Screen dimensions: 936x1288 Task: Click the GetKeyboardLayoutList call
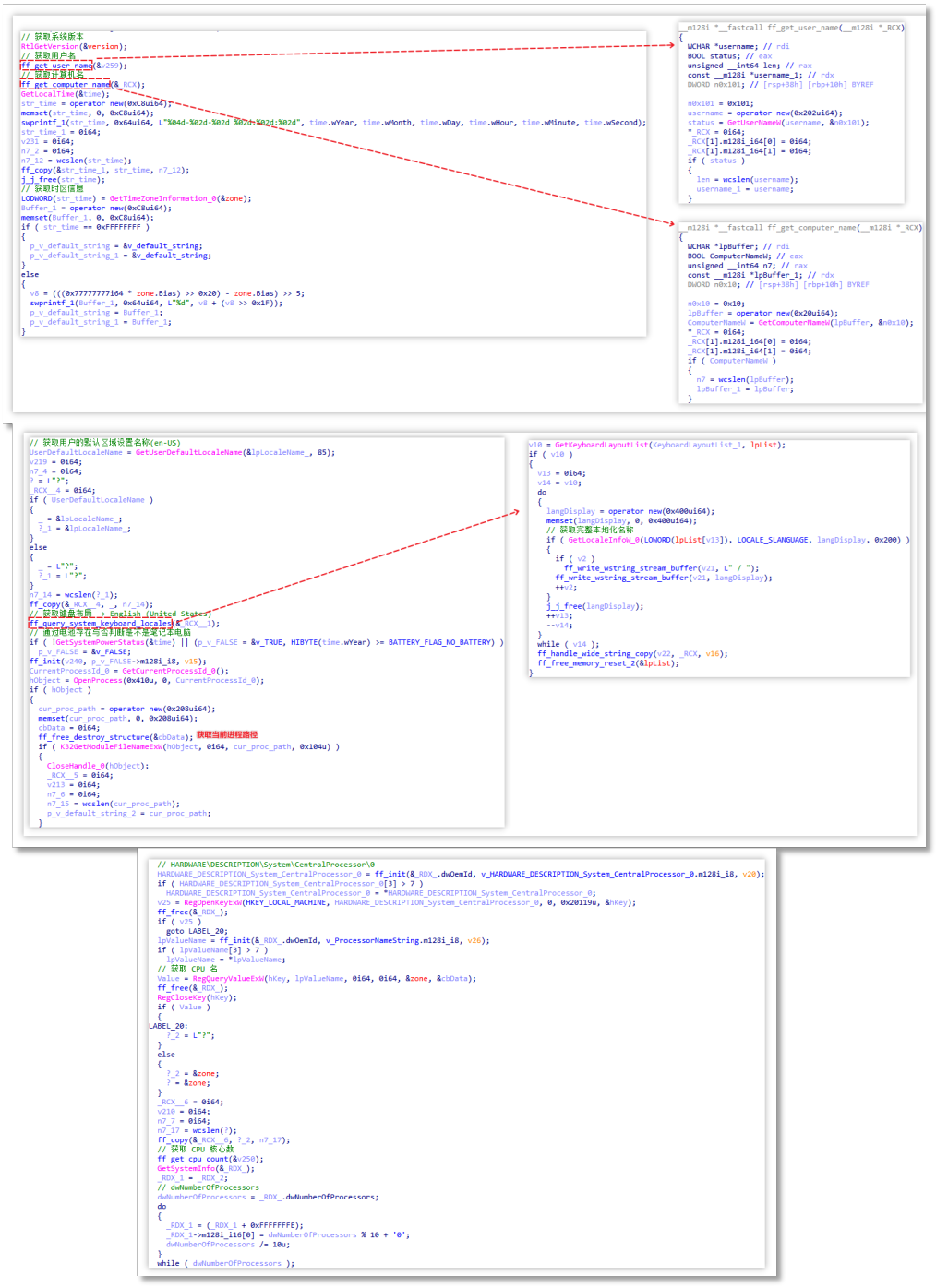point(602,445)
